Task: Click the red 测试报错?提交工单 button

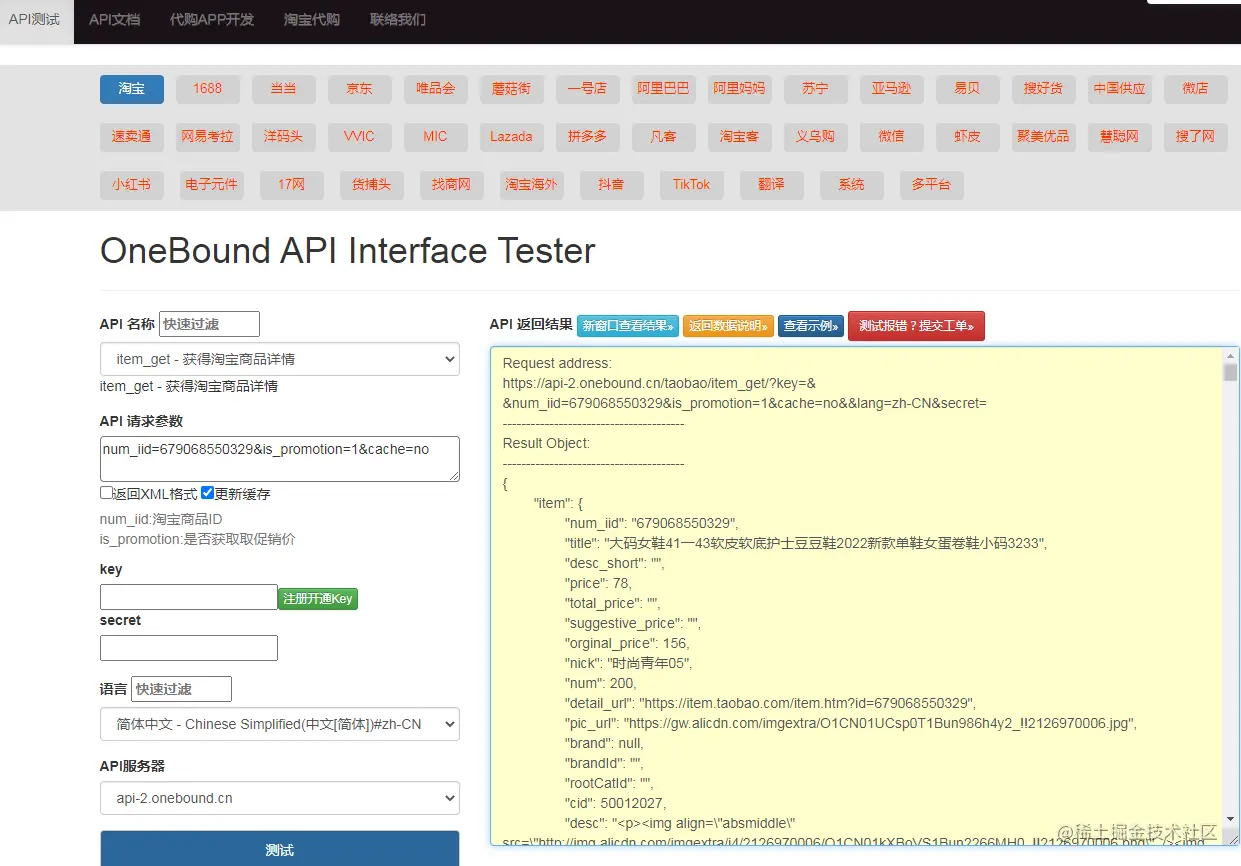Action: pos(916,326)
